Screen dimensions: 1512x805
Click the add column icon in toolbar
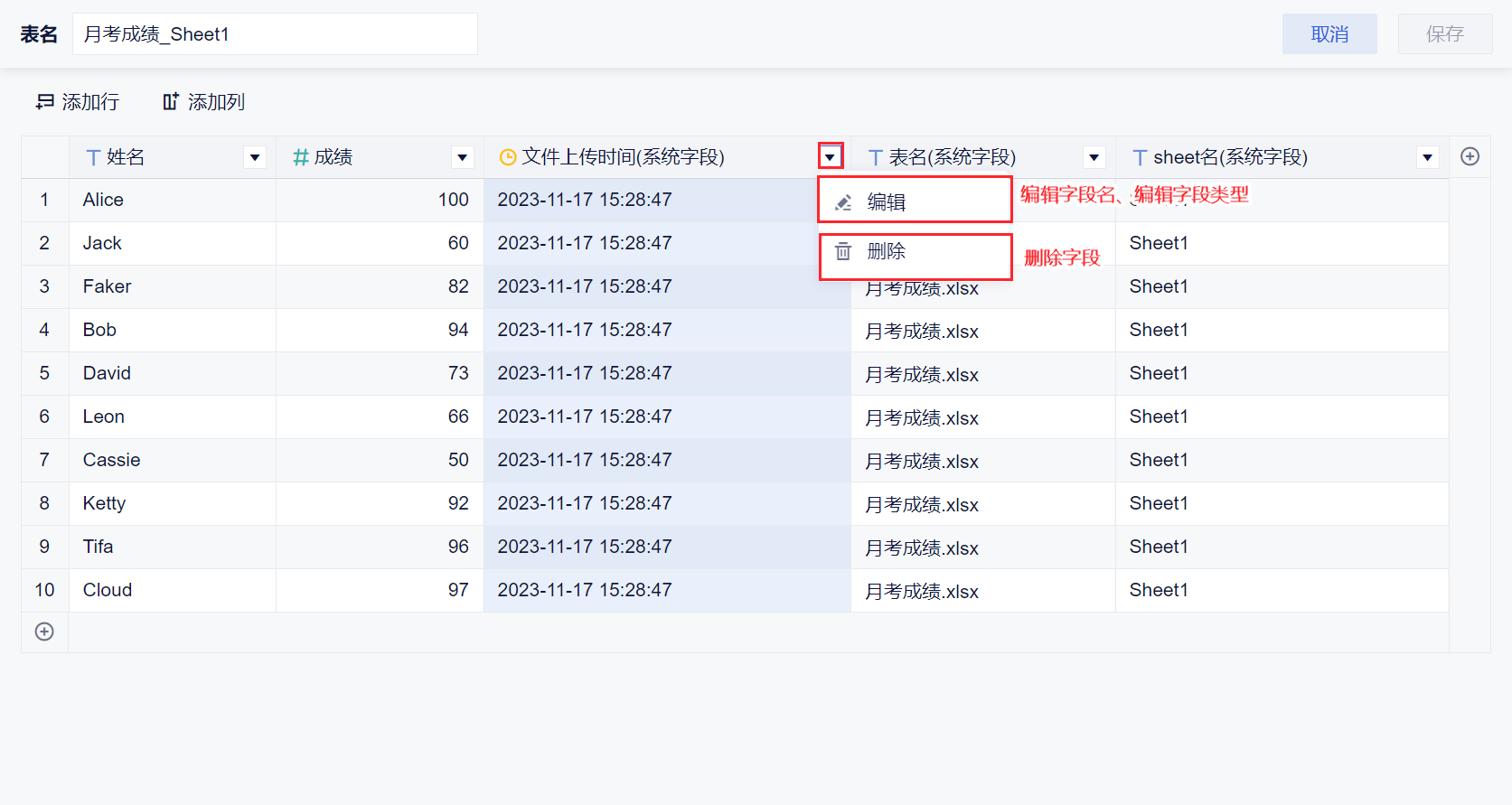tap(171, 101)
